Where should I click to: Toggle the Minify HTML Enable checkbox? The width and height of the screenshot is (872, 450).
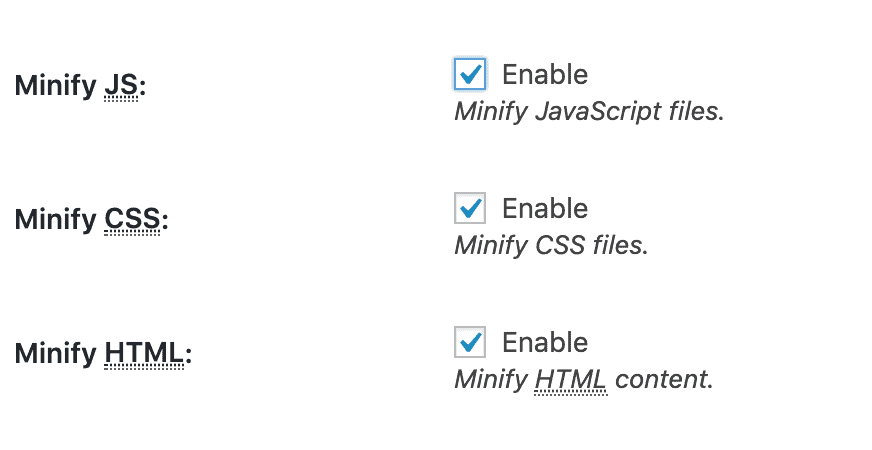pyautogui.click(x=470, y=342)
